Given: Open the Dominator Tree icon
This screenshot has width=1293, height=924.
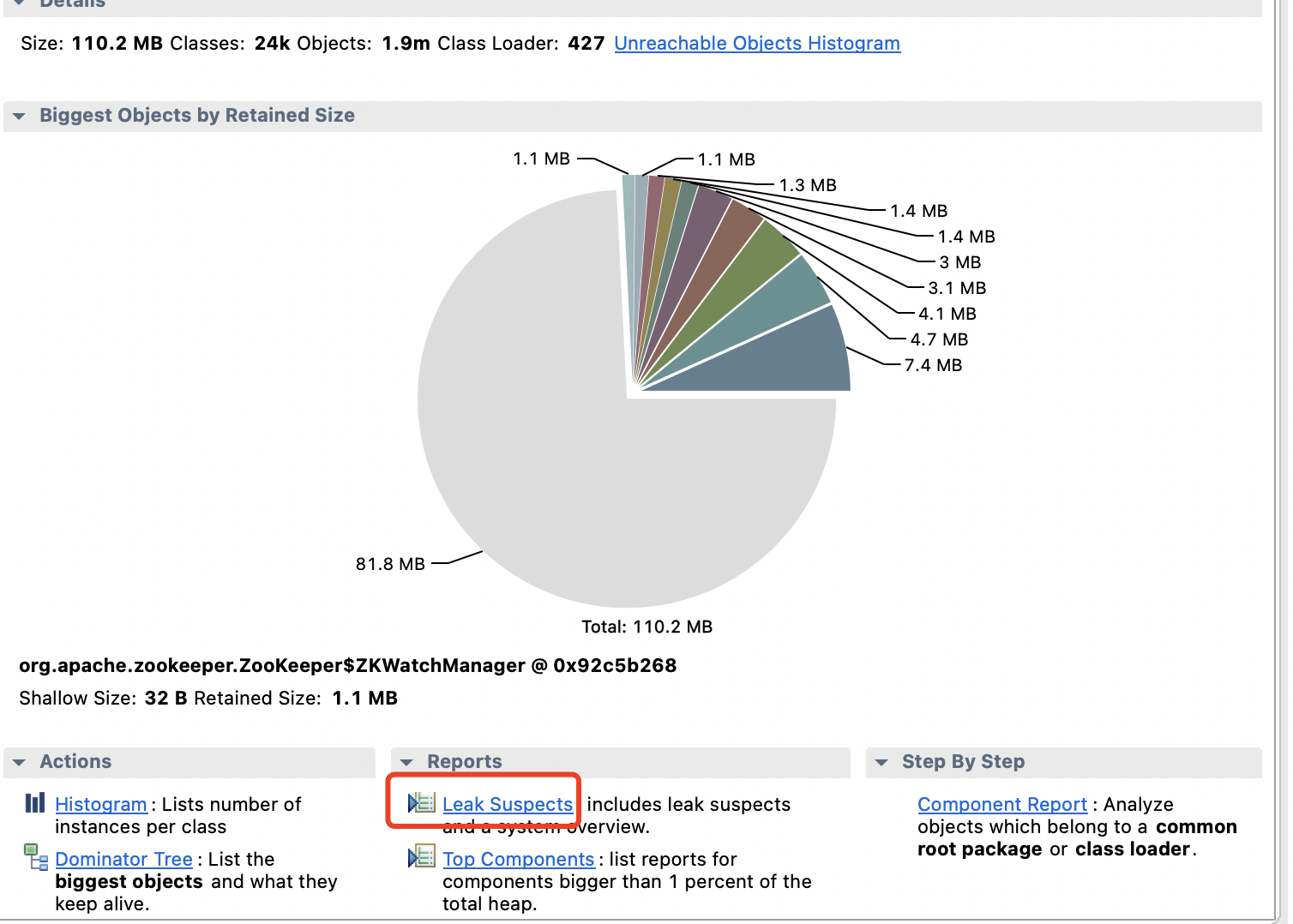Looking at the screenshot, I should pyautogui.click(x=36, y=857).
